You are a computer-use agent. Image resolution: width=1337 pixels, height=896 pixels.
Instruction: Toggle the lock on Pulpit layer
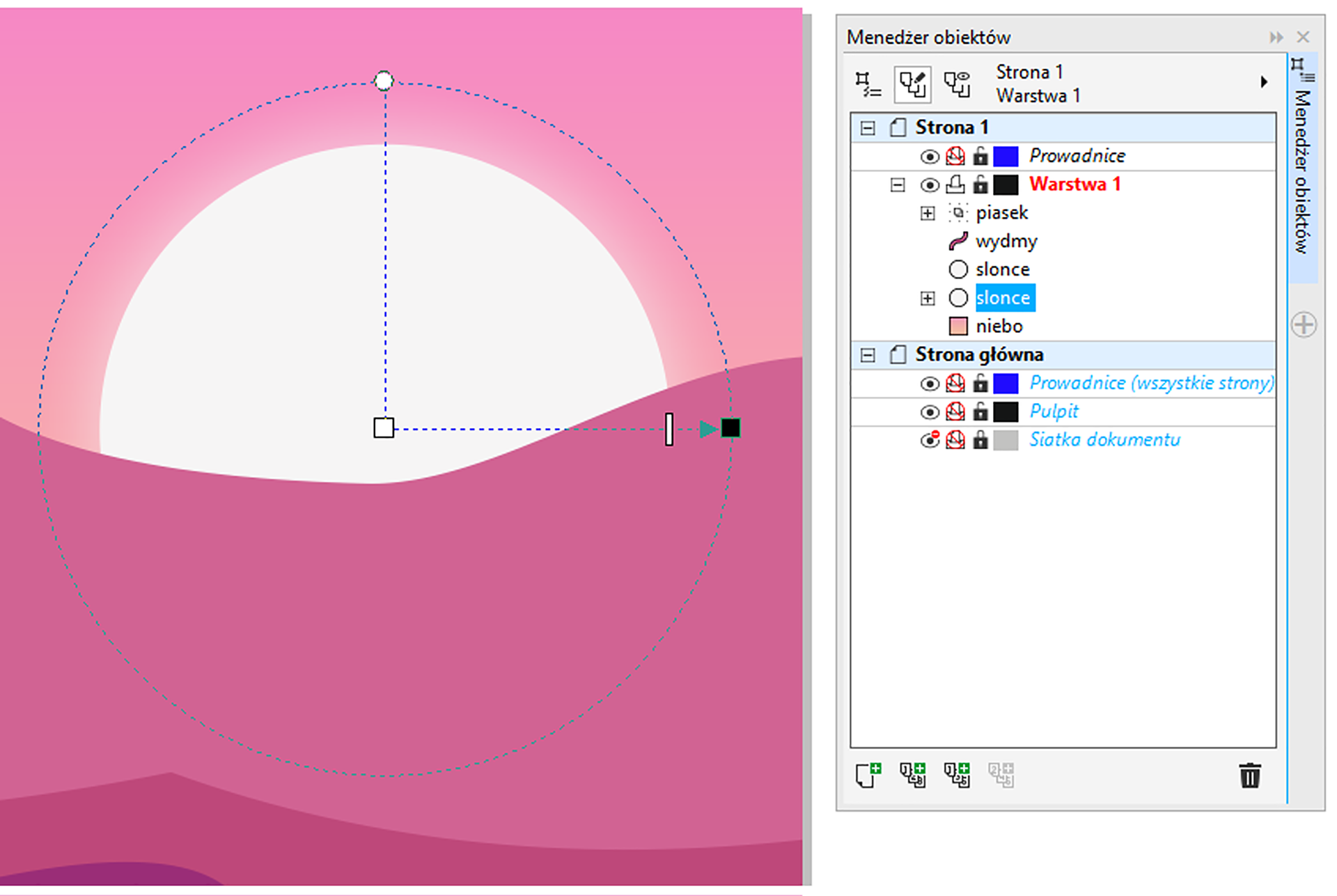(980, 411)
